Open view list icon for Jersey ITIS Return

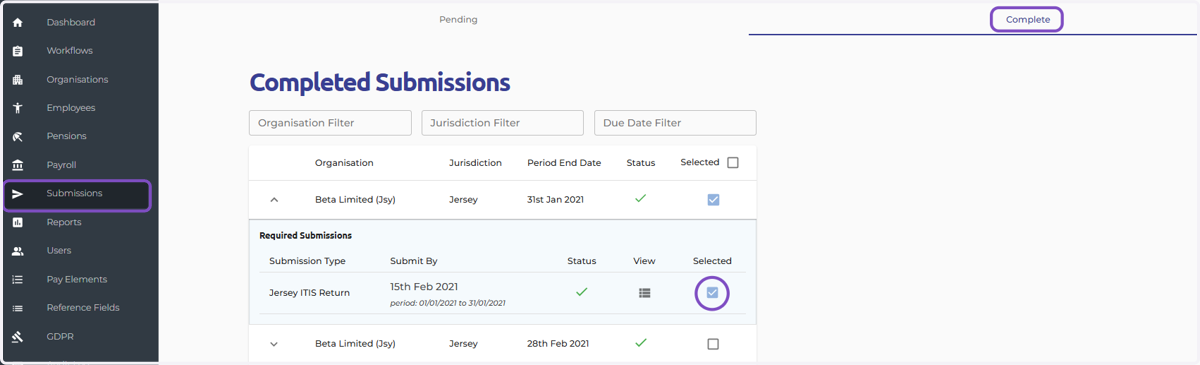(x=644, y=293)
